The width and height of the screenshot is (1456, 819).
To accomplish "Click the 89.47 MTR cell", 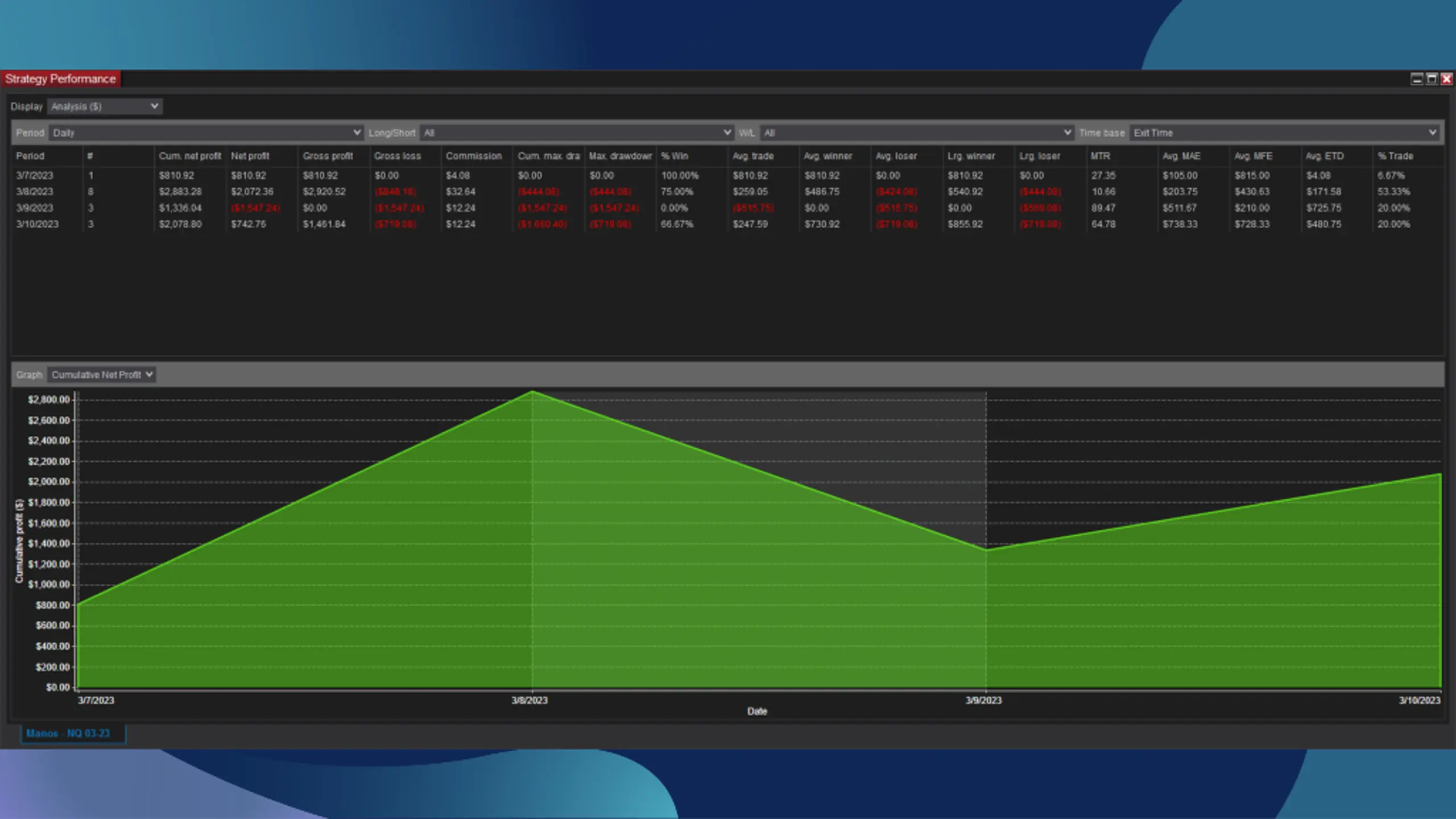I will pyautogui.click(x=1103, y=208).
